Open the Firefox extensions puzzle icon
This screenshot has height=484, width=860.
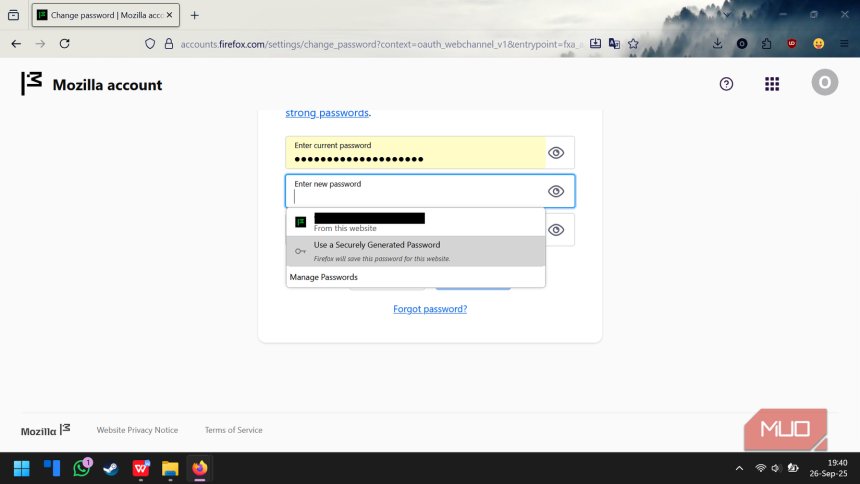click(x=766, y=44)
